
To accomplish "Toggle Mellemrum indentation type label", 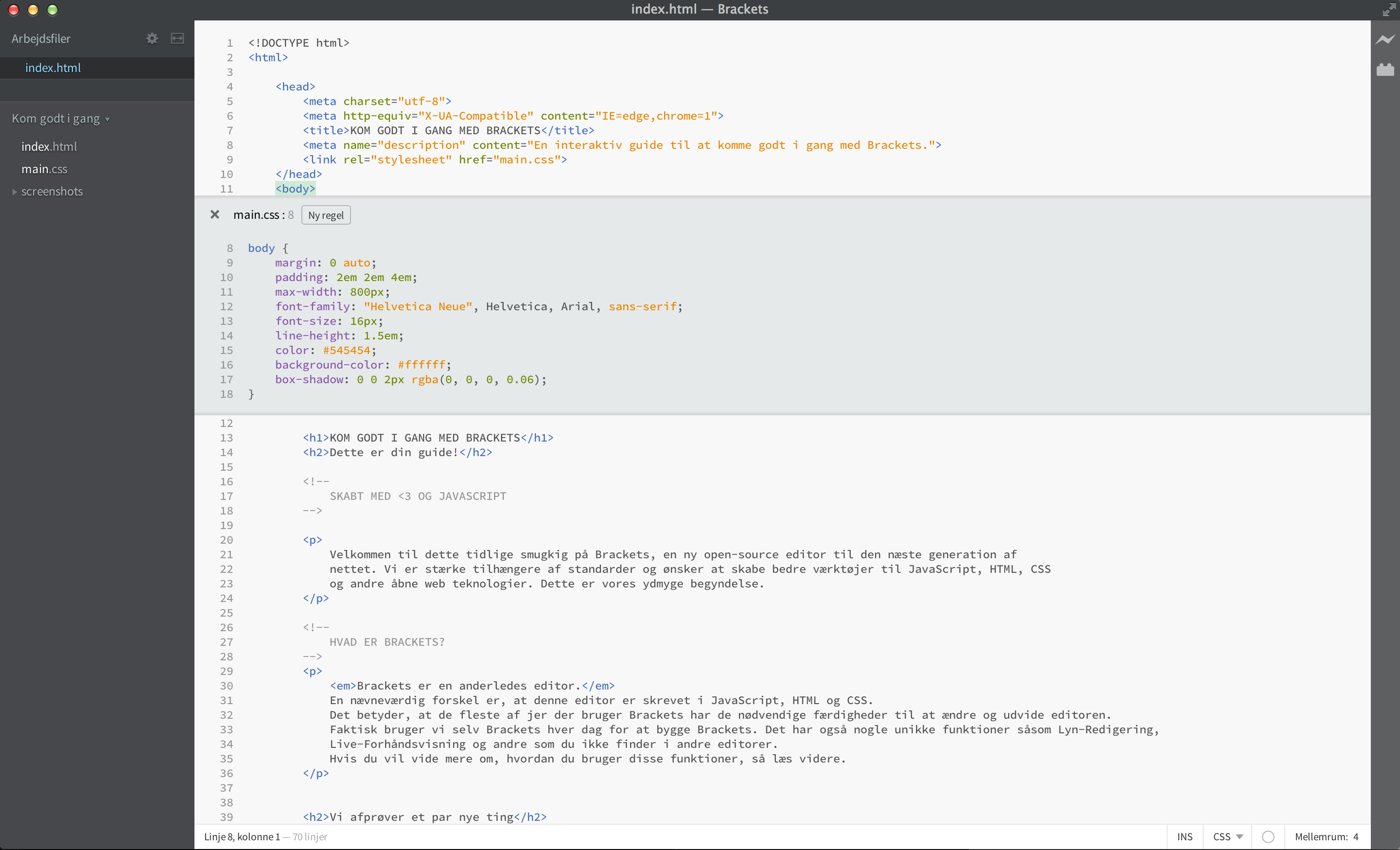I will click(1320, 837).
